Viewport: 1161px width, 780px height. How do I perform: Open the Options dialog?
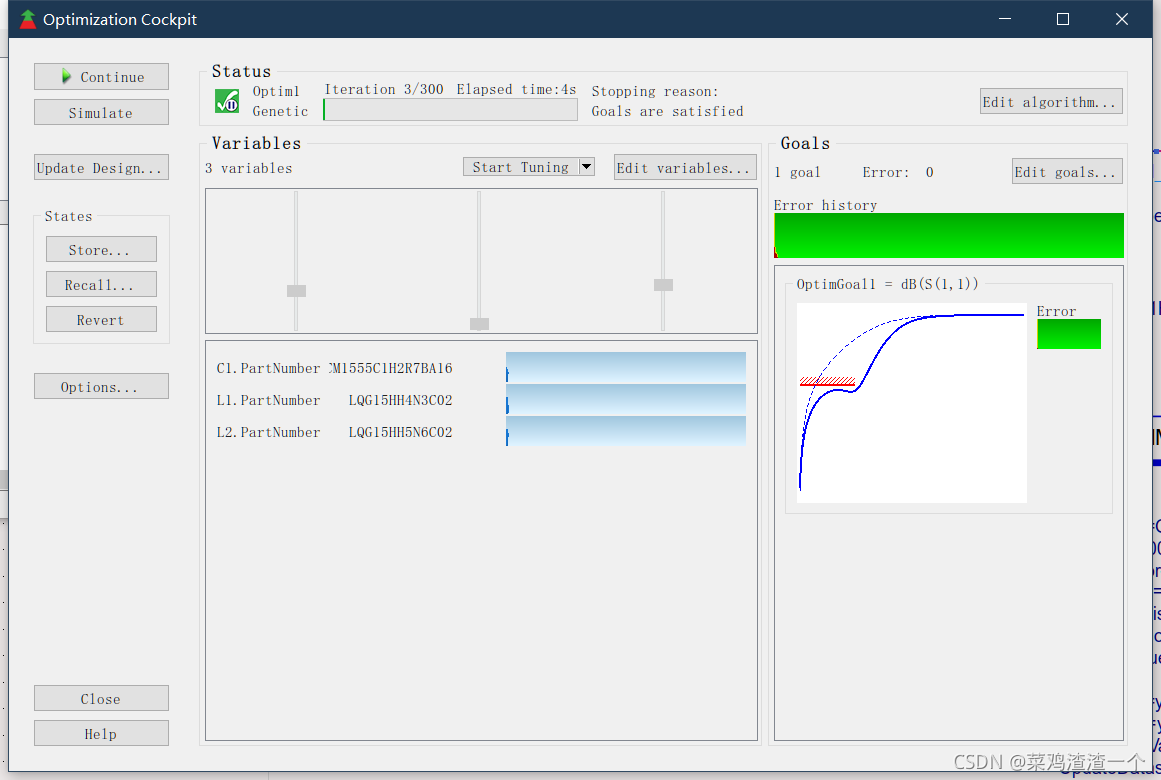pyautogui.click(x=101, y=387)
